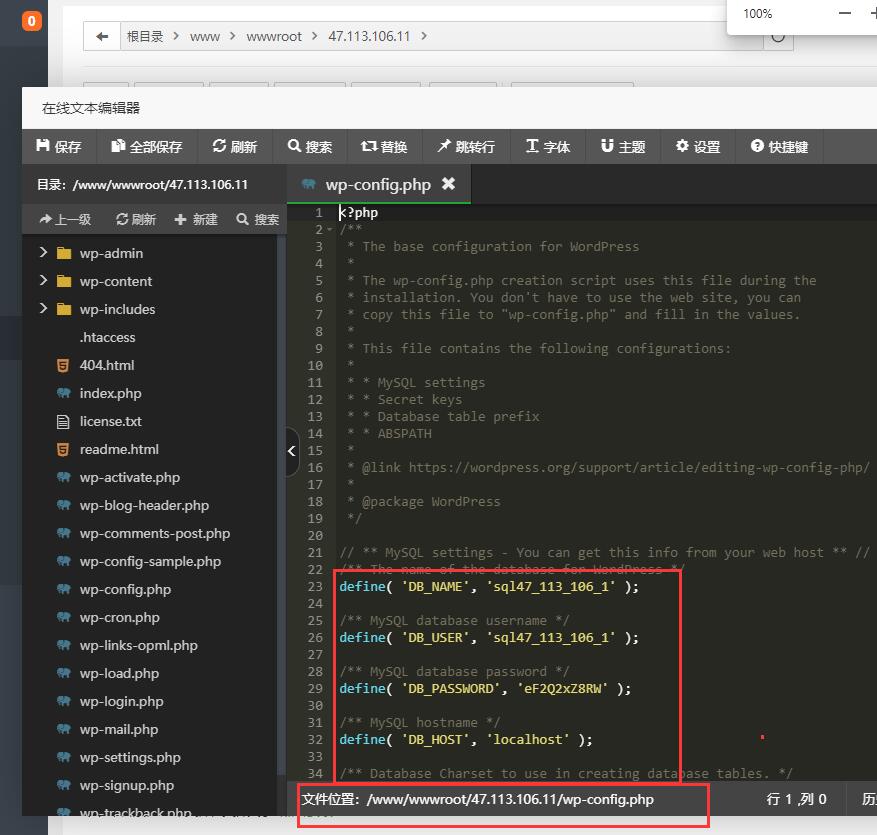Open wp-blog-header.php from file tree
Image resolution: width=877 pixels, height=835 pixels.
[x=144, y=505]
